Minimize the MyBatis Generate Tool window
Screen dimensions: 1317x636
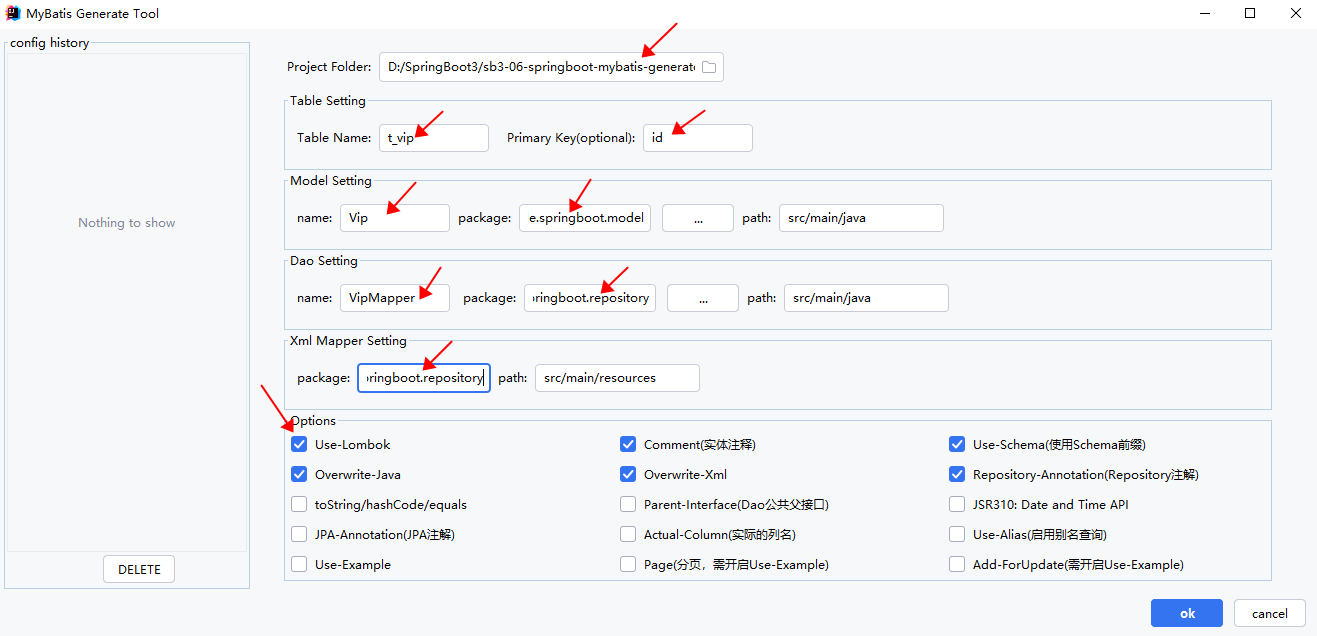pyautogui.click(x=1205, y=14)
